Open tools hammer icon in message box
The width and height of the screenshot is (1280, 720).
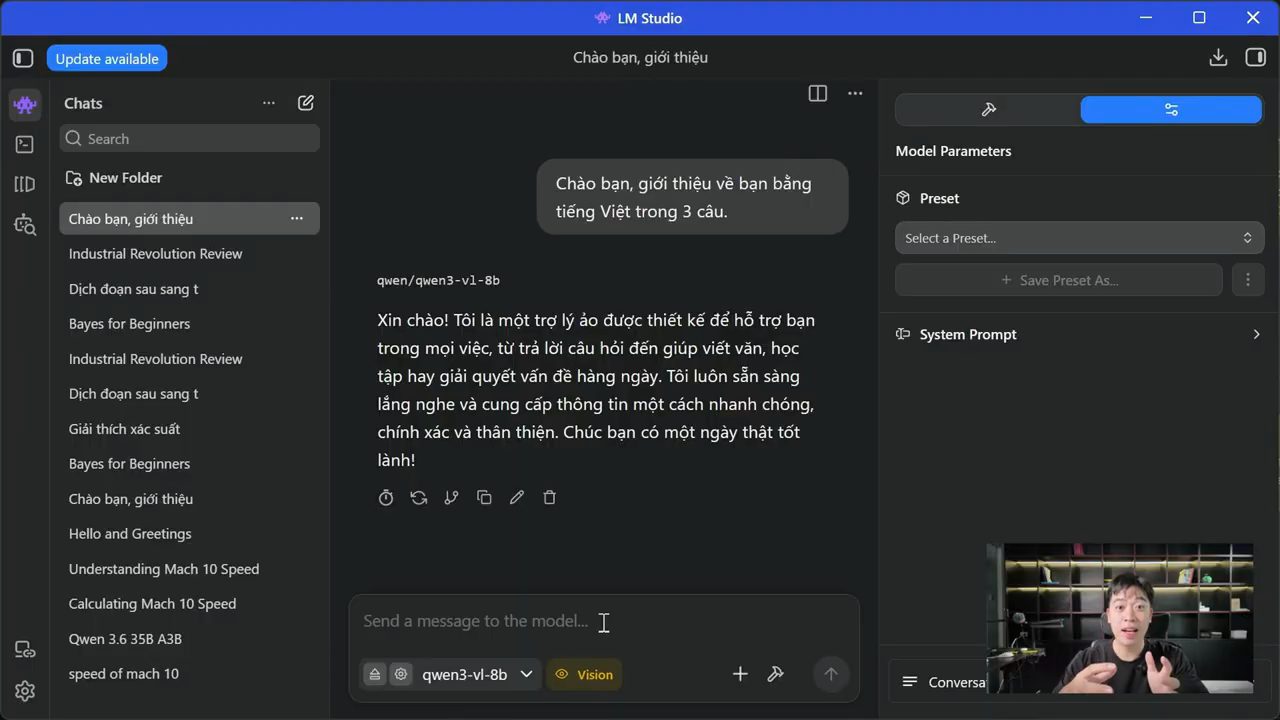(775, 674)
